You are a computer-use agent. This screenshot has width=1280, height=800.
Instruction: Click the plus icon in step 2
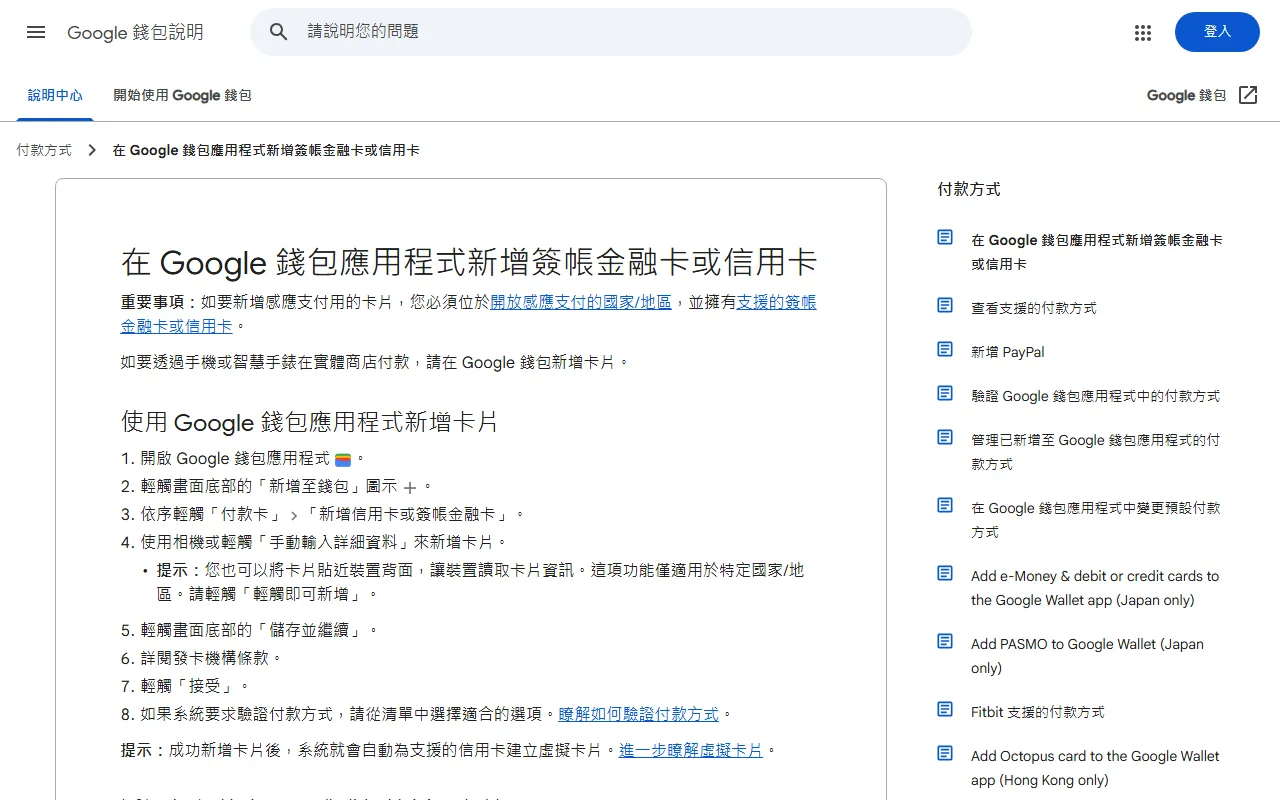pyautogui.click(x=409, y=487)
